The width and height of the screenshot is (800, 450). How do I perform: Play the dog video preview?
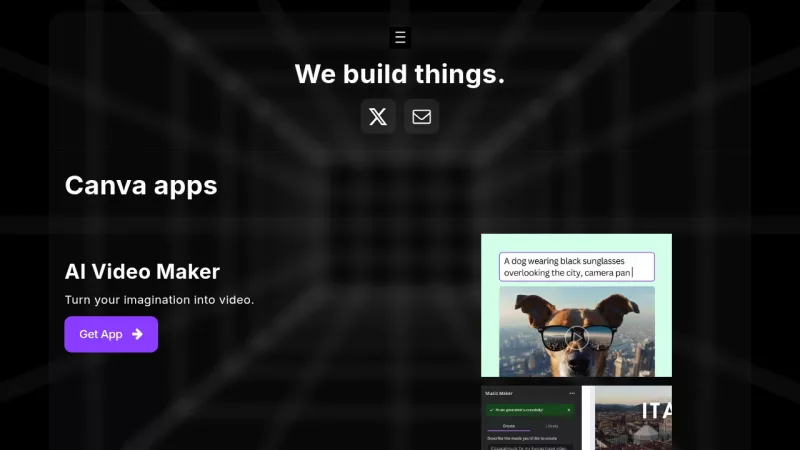click(x=577, y=337)
